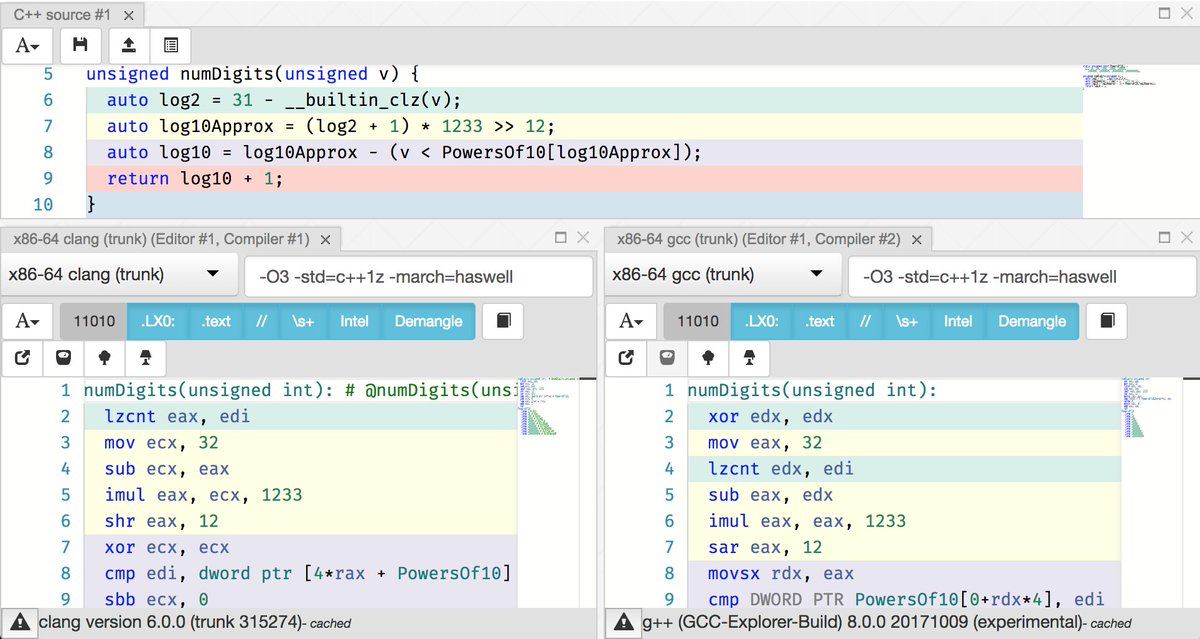The height and width of the screenshot is (639, 1200).
Task: Toggle the .text directive filter in the clang pane
Action: click(216, 321)
